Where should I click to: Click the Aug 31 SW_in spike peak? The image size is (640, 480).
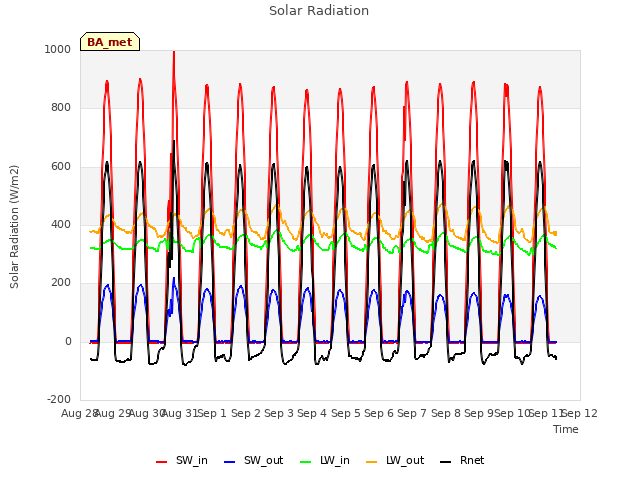coord(174,52)
